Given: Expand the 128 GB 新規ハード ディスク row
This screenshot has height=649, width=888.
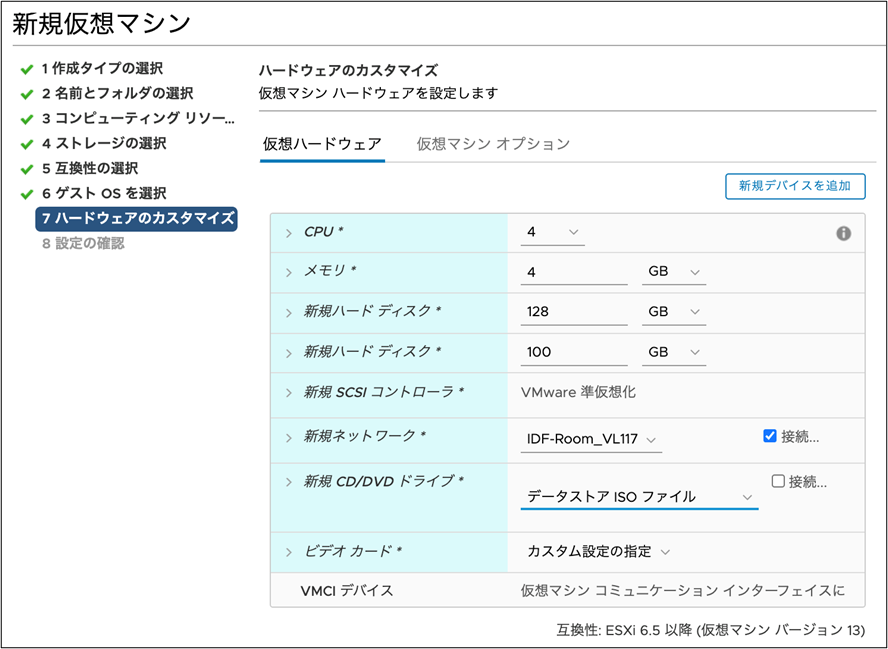Looking at the screenshot, I should (289, 313).
